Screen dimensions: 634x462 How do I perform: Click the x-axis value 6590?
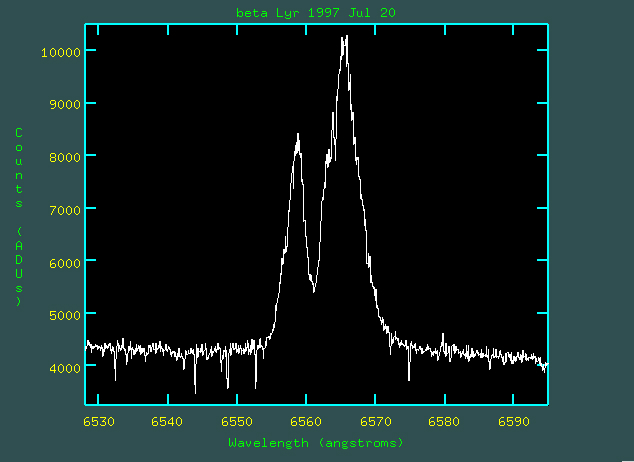coord(514,422)
